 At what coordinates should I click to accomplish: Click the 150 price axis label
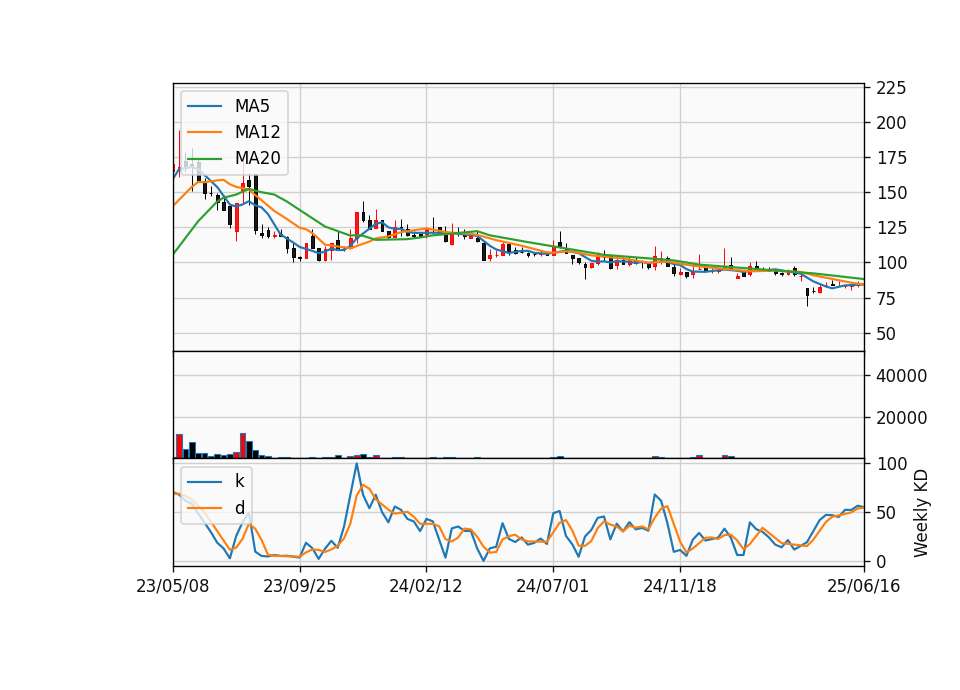(891, 193)
